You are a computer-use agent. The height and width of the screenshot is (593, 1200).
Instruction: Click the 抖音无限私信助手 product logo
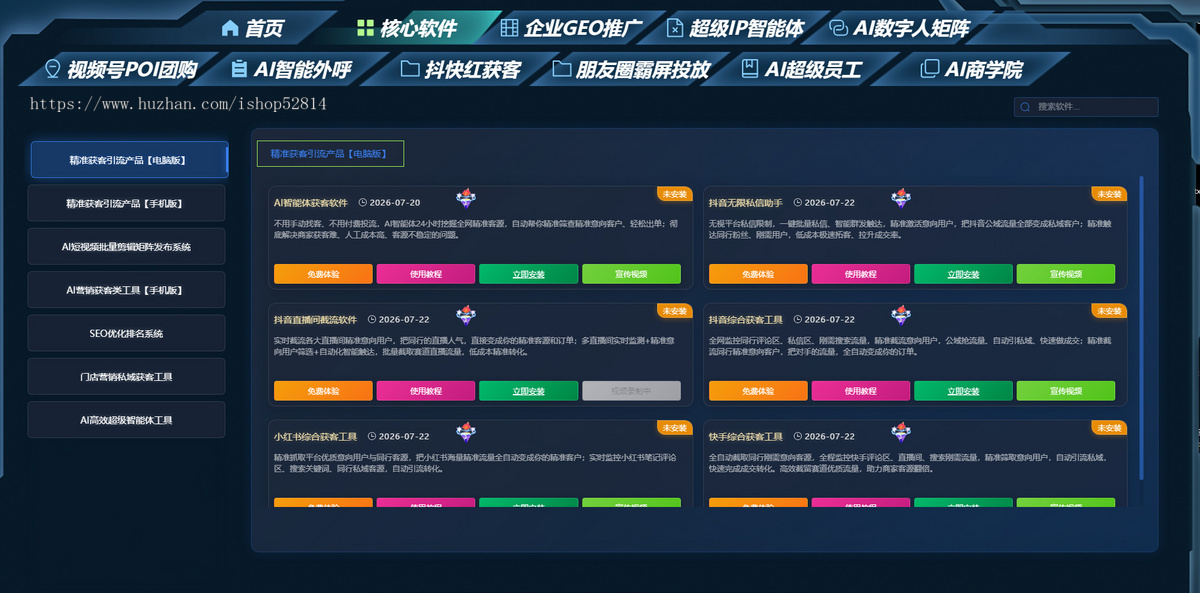coord(901,198)
